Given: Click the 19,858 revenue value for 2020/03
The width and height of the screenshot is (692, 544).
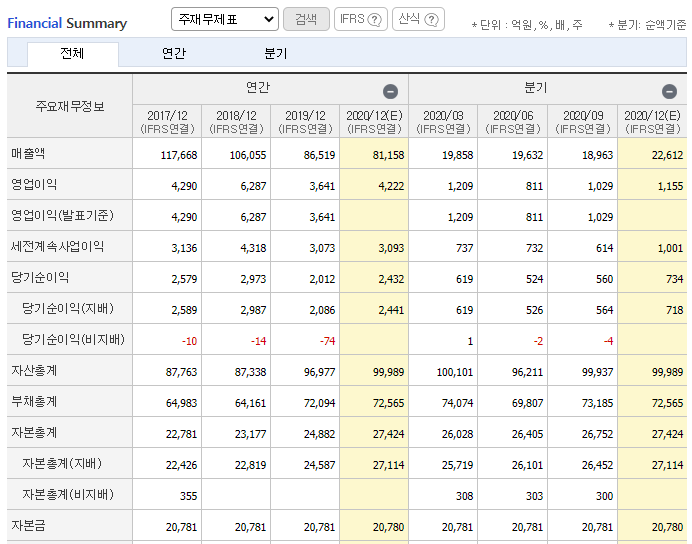Looking at the screenshot, I should click(x=458, y=155).
